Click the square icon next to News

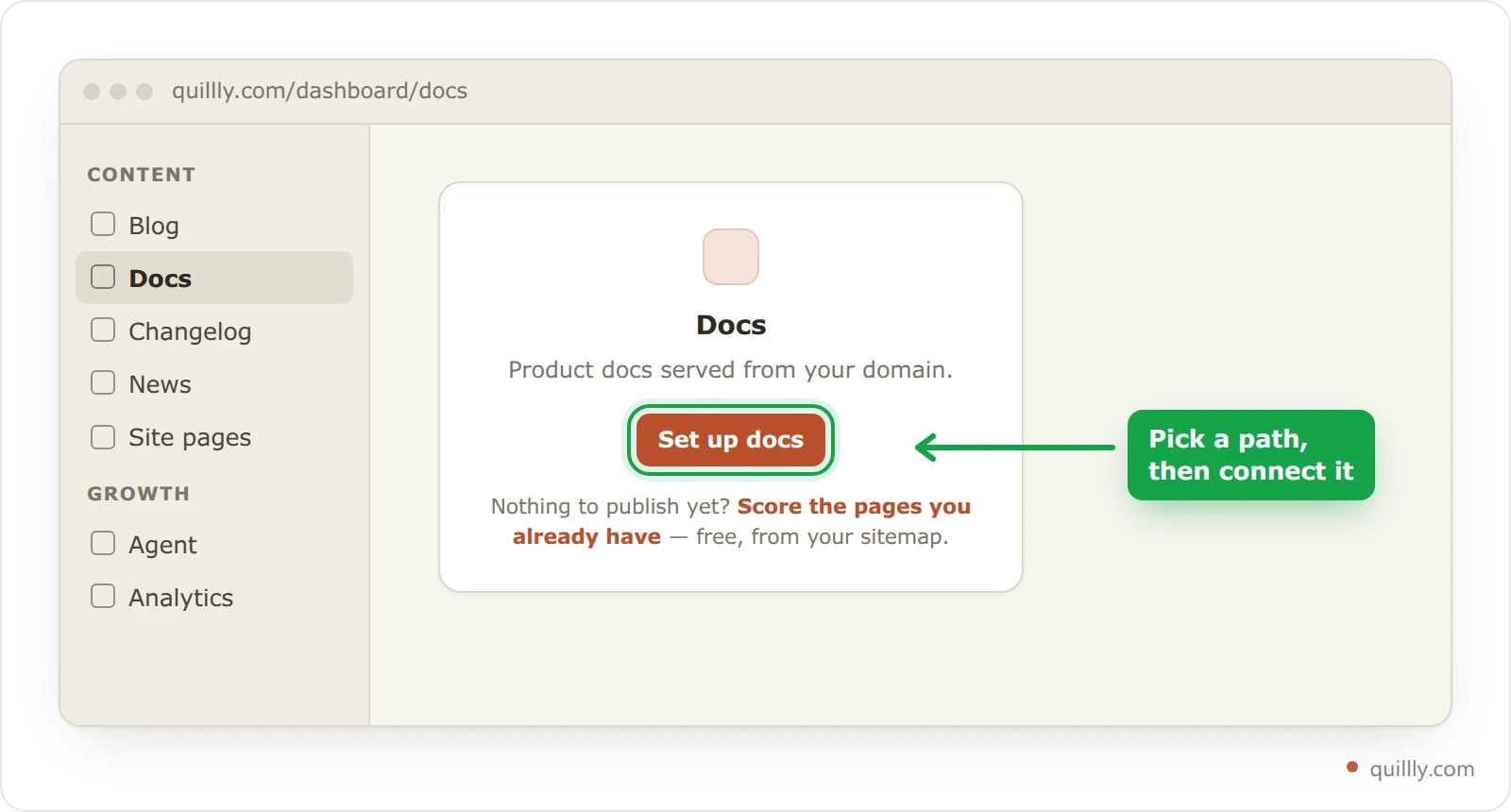coord(103,382)
